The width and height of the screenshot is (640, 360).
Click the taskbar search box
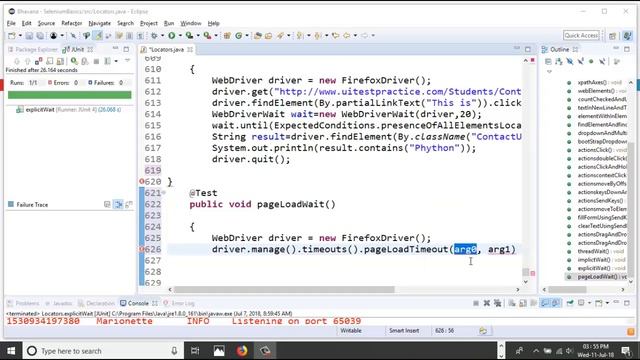(102, 351)
